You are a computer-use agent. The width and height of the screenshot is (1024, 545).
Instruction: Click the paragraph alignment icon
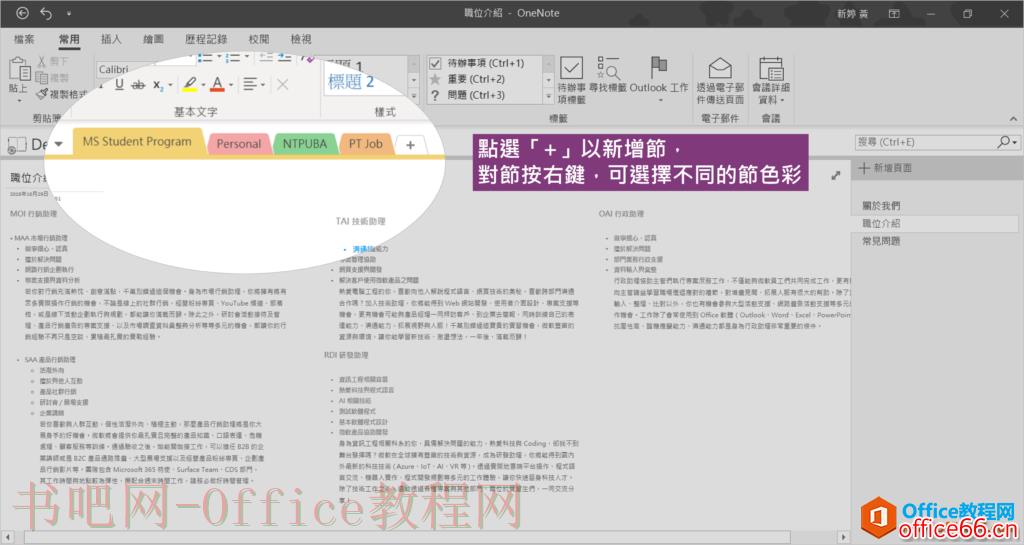point(249,84)
